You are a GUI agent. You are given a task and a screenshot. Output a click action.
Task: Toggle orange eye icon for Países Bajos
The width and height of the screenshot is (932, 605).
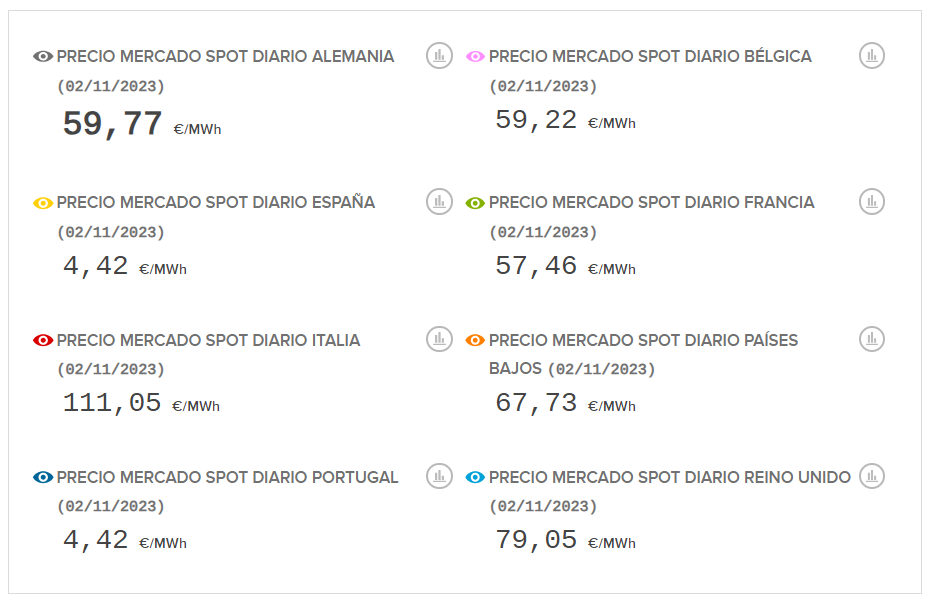tap(476, 341)
